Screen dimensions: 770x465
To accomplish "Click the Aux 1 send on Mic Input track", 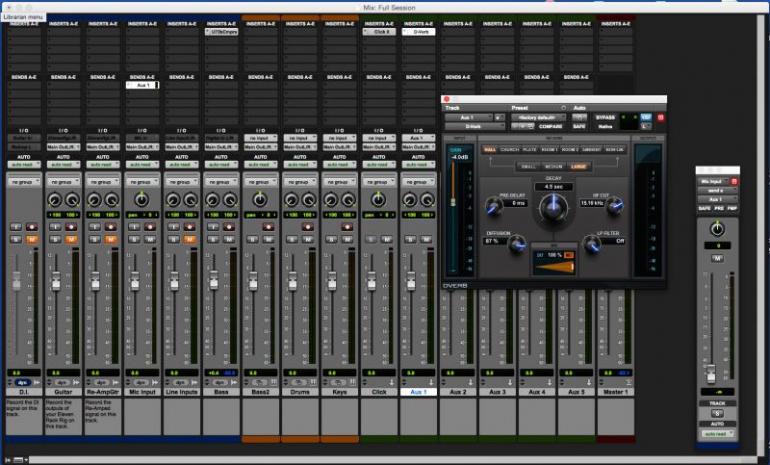I will 142,85.
